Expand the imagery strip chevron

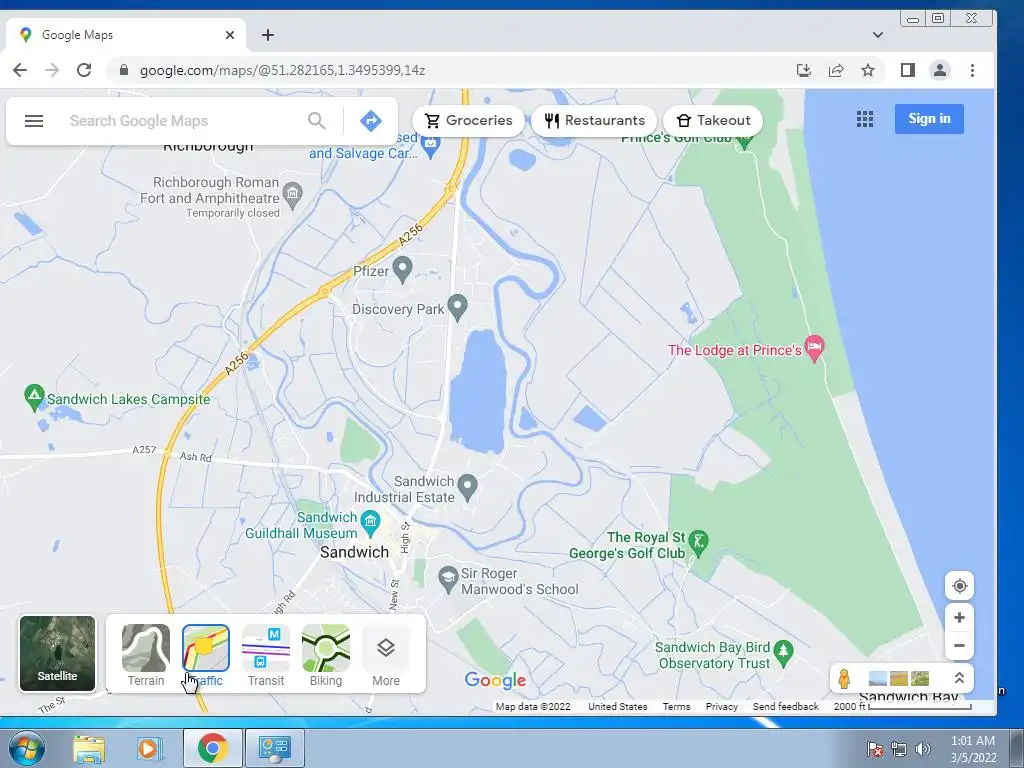(959, 678)
